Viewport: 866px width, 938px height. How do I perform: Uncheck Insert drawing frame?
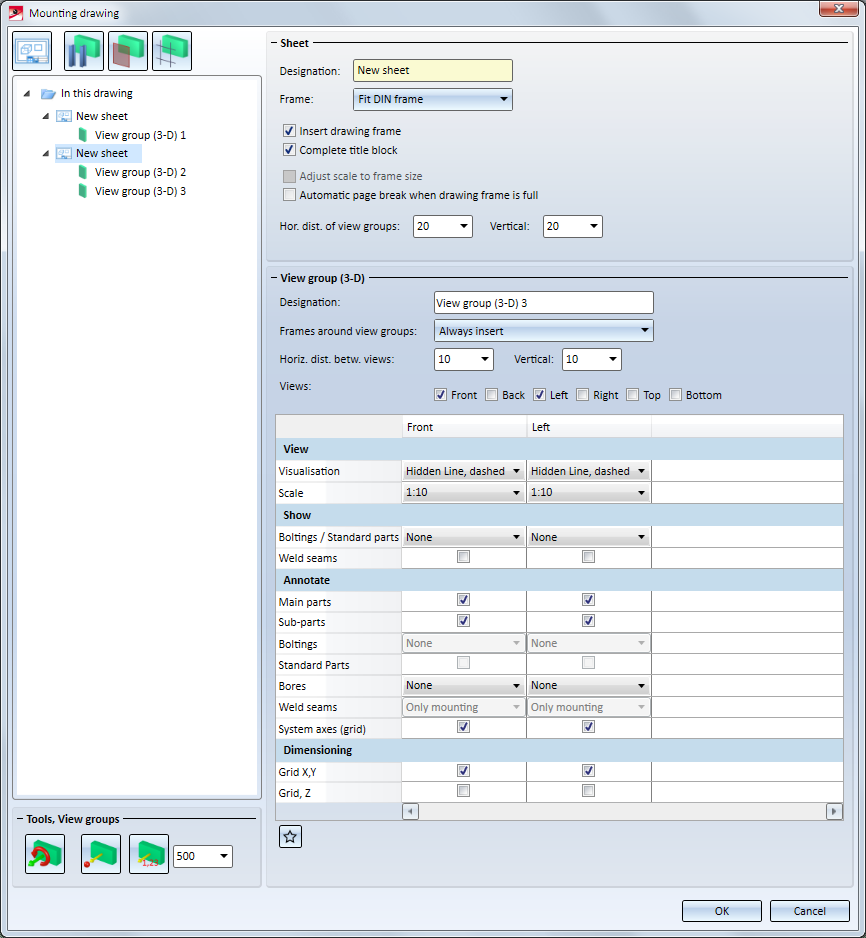pyautogui.click(x=290, y=131)
